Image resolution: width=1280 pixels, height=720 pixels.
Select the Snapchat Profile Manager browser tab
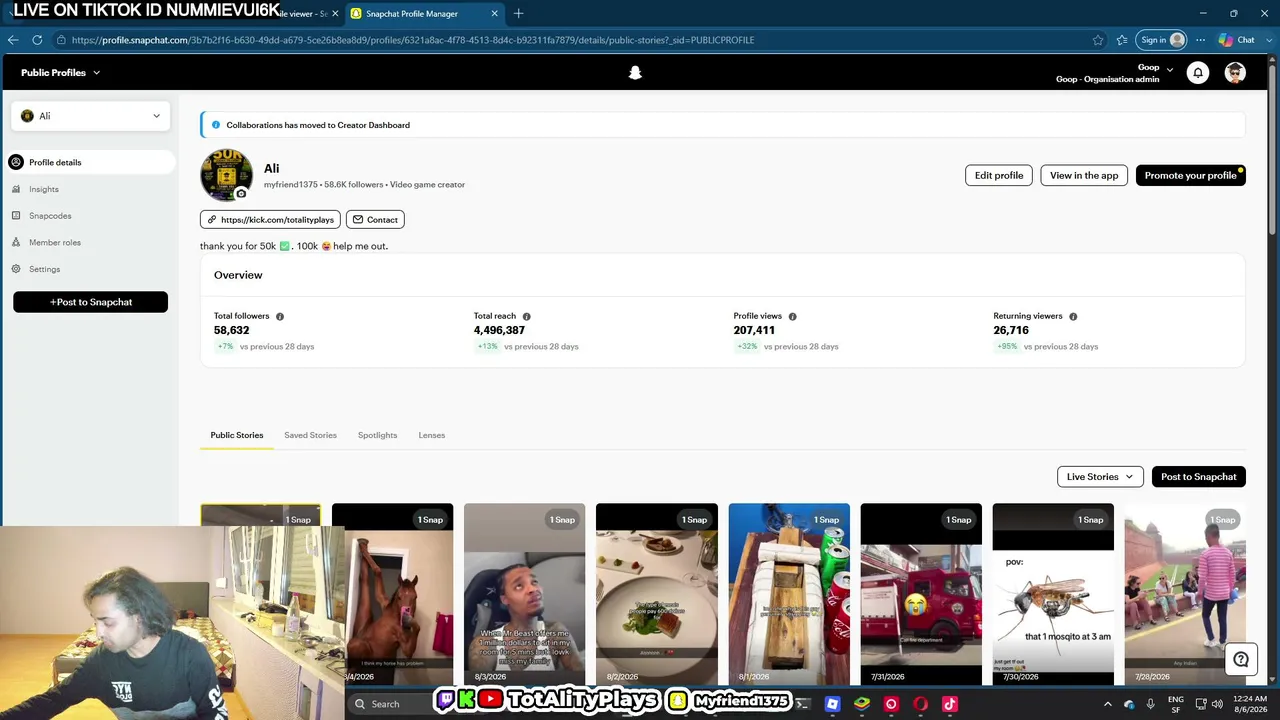423,14
